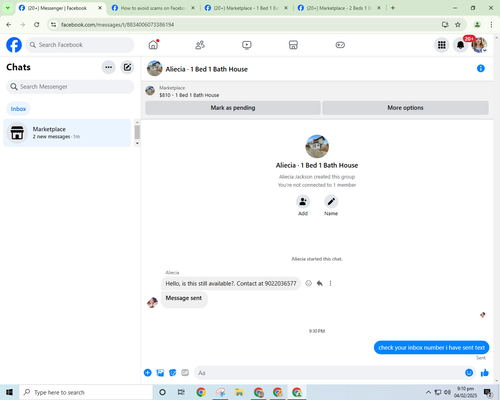This screenshot has width=500, height=400.
Task: Open the chat header avatar for Aliecia
Action: [155, 68]
